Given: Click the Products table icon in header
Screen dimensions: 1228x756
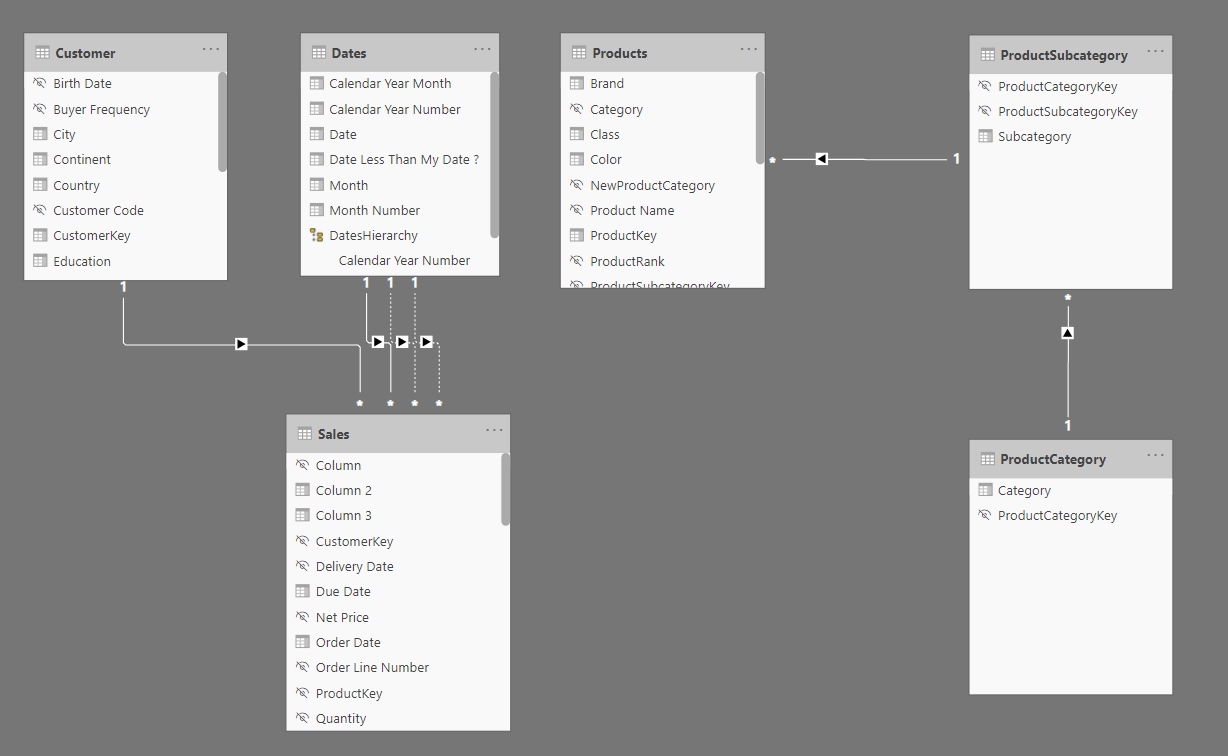Looking at the screenshot, I should pyautogui.click(x=579, y=53).
